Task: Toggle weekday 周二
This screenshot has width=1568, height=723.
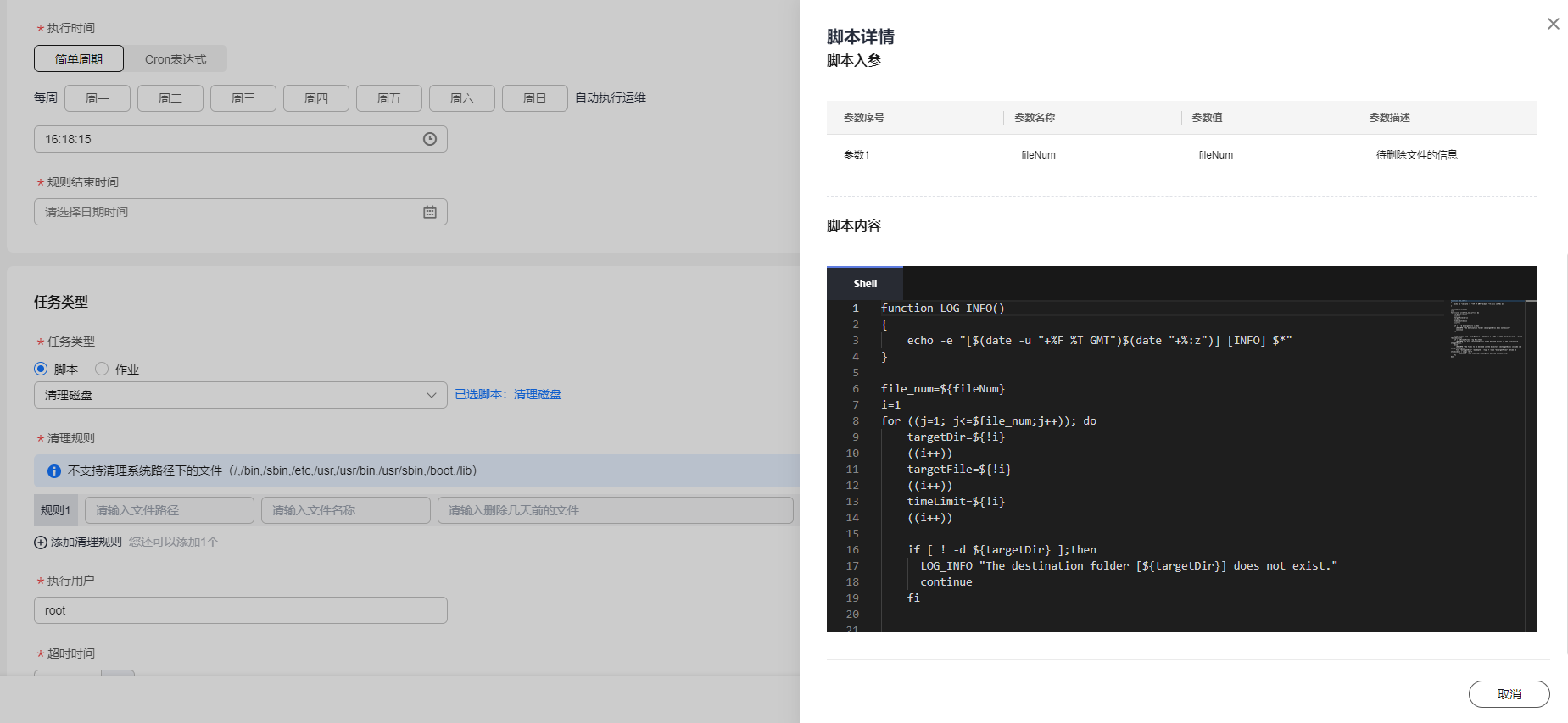Action: tap(170, 98)
